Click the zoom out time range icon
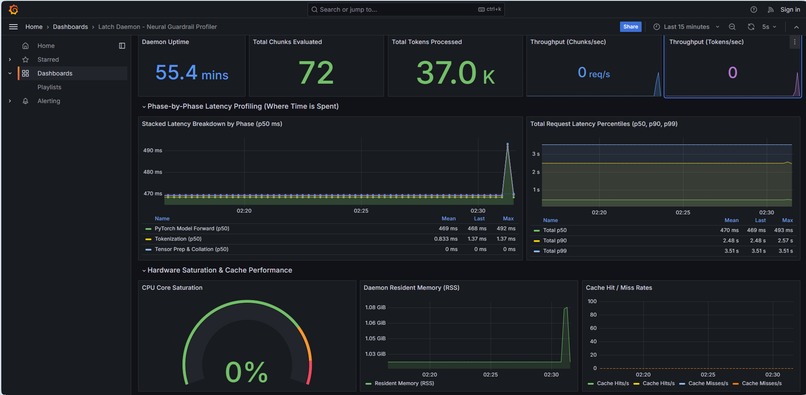 tap(732, 27)
